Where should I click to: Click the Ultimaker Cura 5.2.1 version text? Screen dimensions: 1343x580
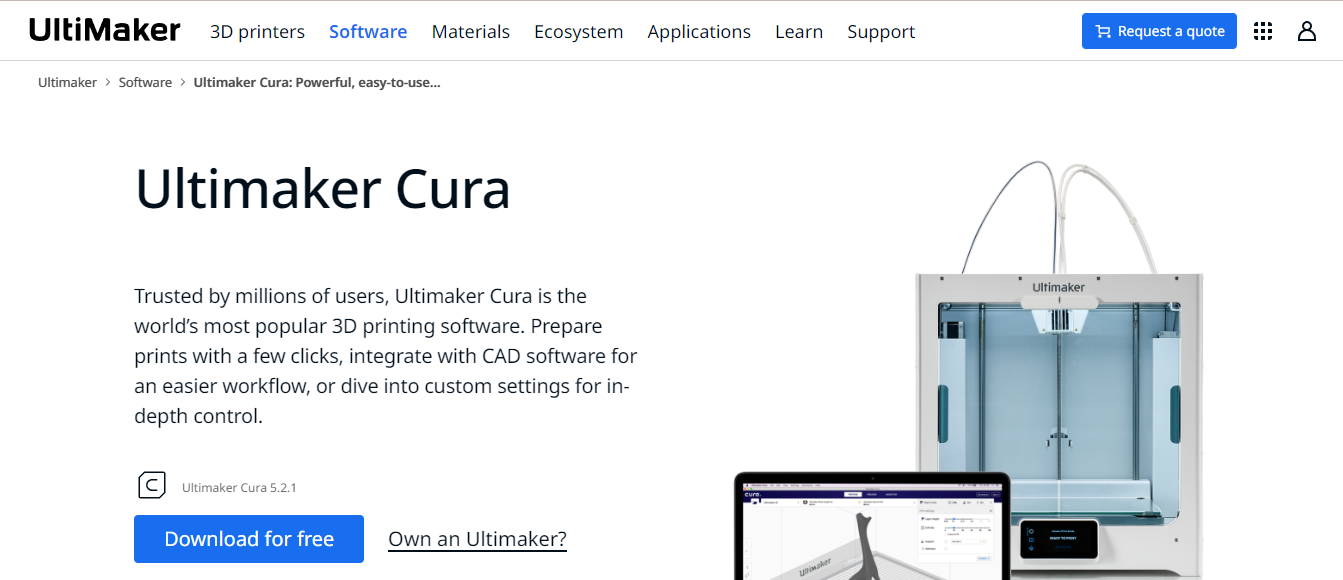pyautogui.click(x=239, y=488)
